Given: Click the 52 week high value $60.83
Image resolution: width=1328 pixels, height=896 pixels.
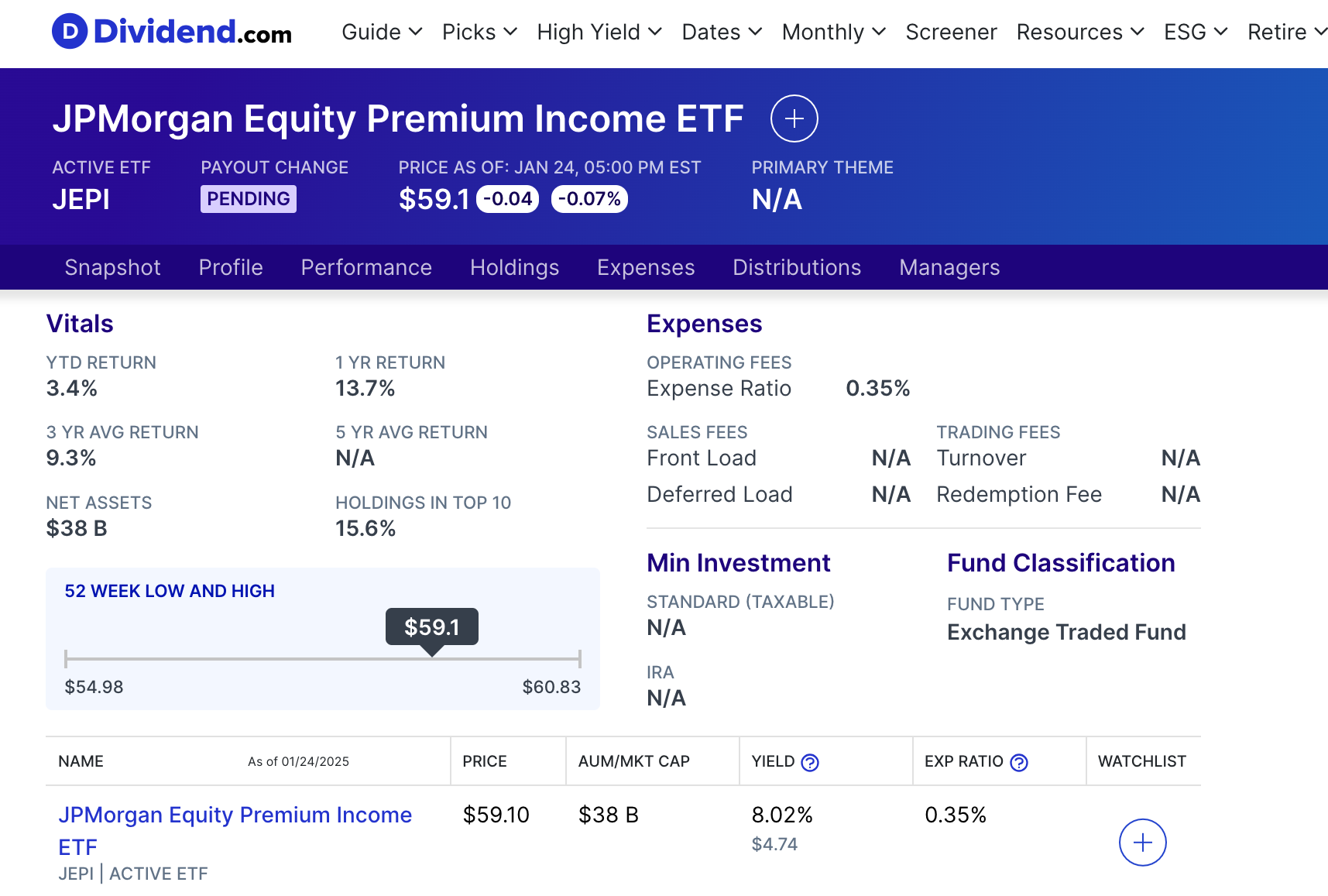Looking at the screenshot, I should [x=551, y=687].
